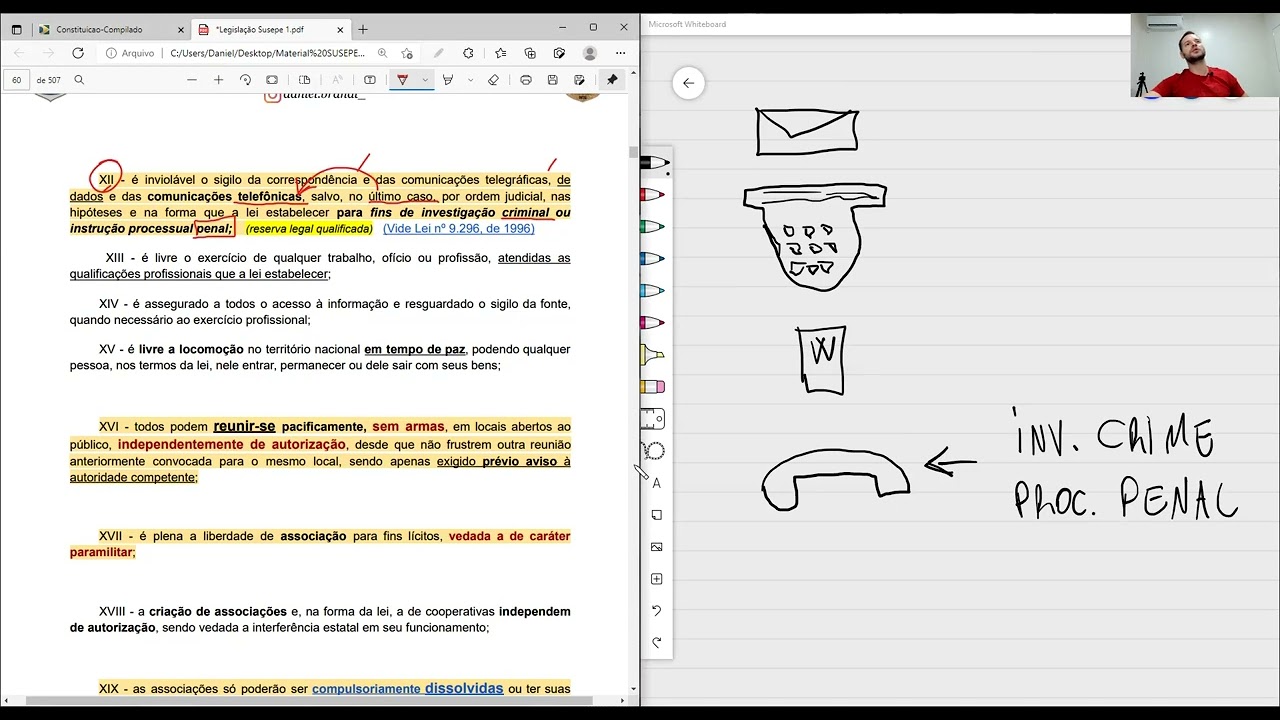Zoom out the PDF with minus
This screenshot has width=1280, height=720.
pyautogui.click(x=192, y=80)
